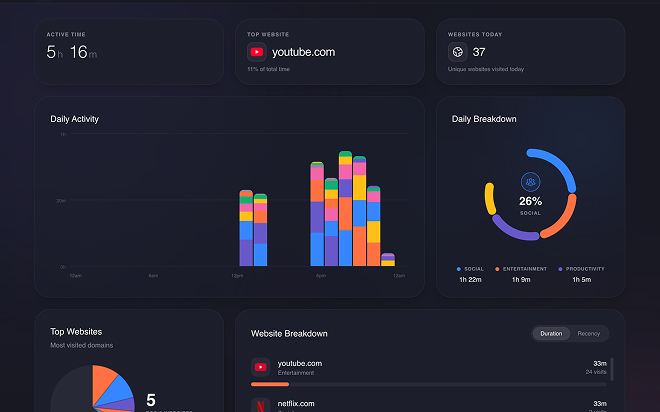Click the orange Entertainment donut segment
660x412 pixels.
pyautogui.click(x=564, y=217)
